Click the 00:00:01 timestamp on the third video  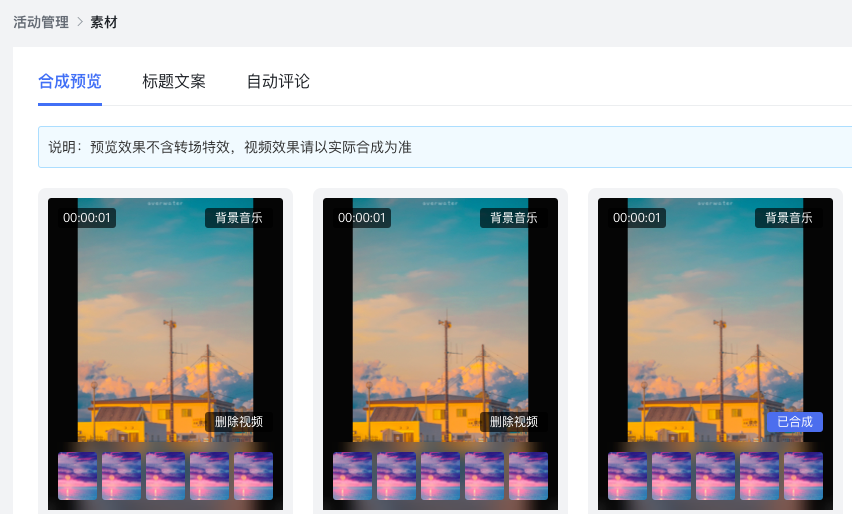[637, 218]
